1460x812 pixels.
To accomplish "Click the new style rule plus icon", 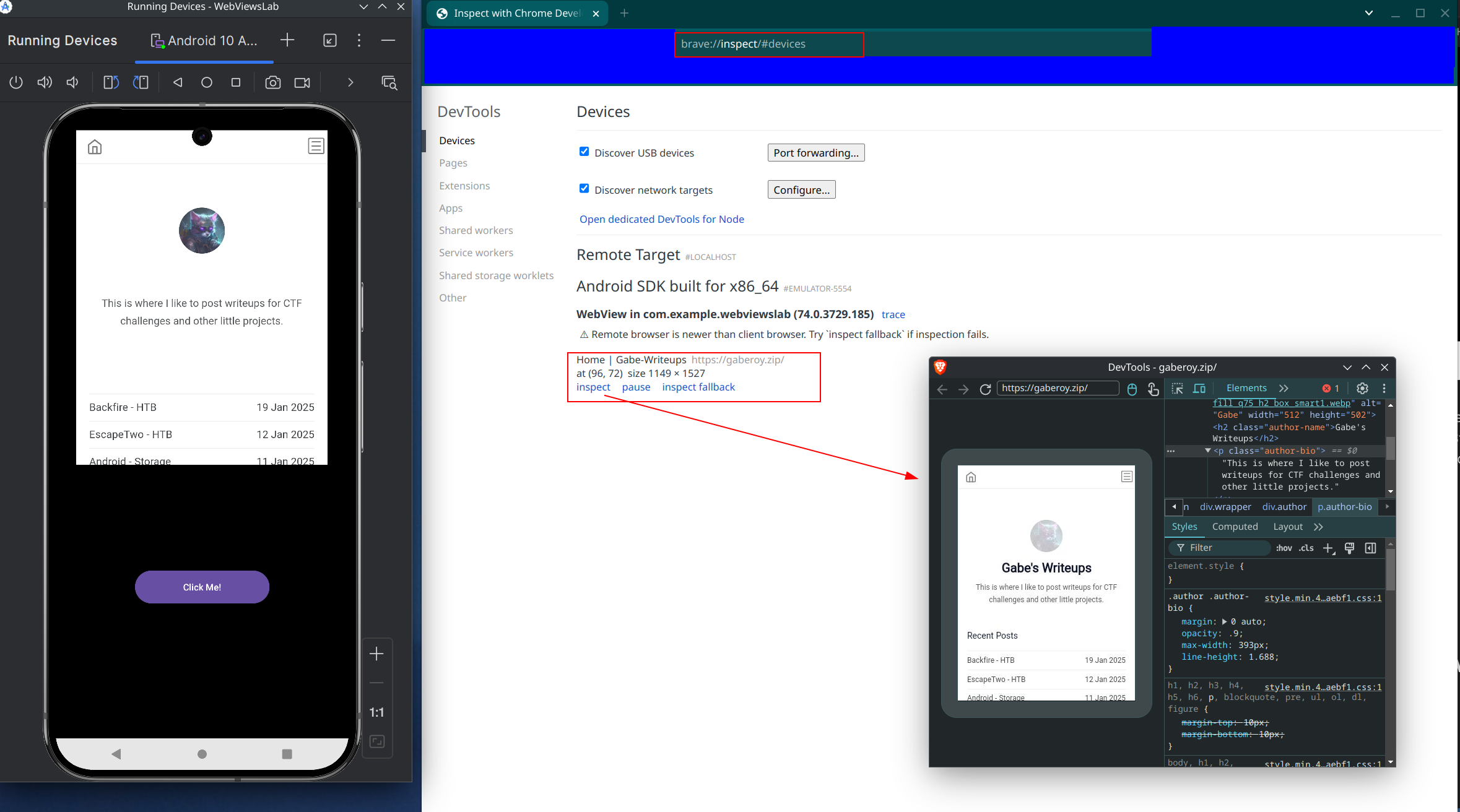I will coord(1329,548).
